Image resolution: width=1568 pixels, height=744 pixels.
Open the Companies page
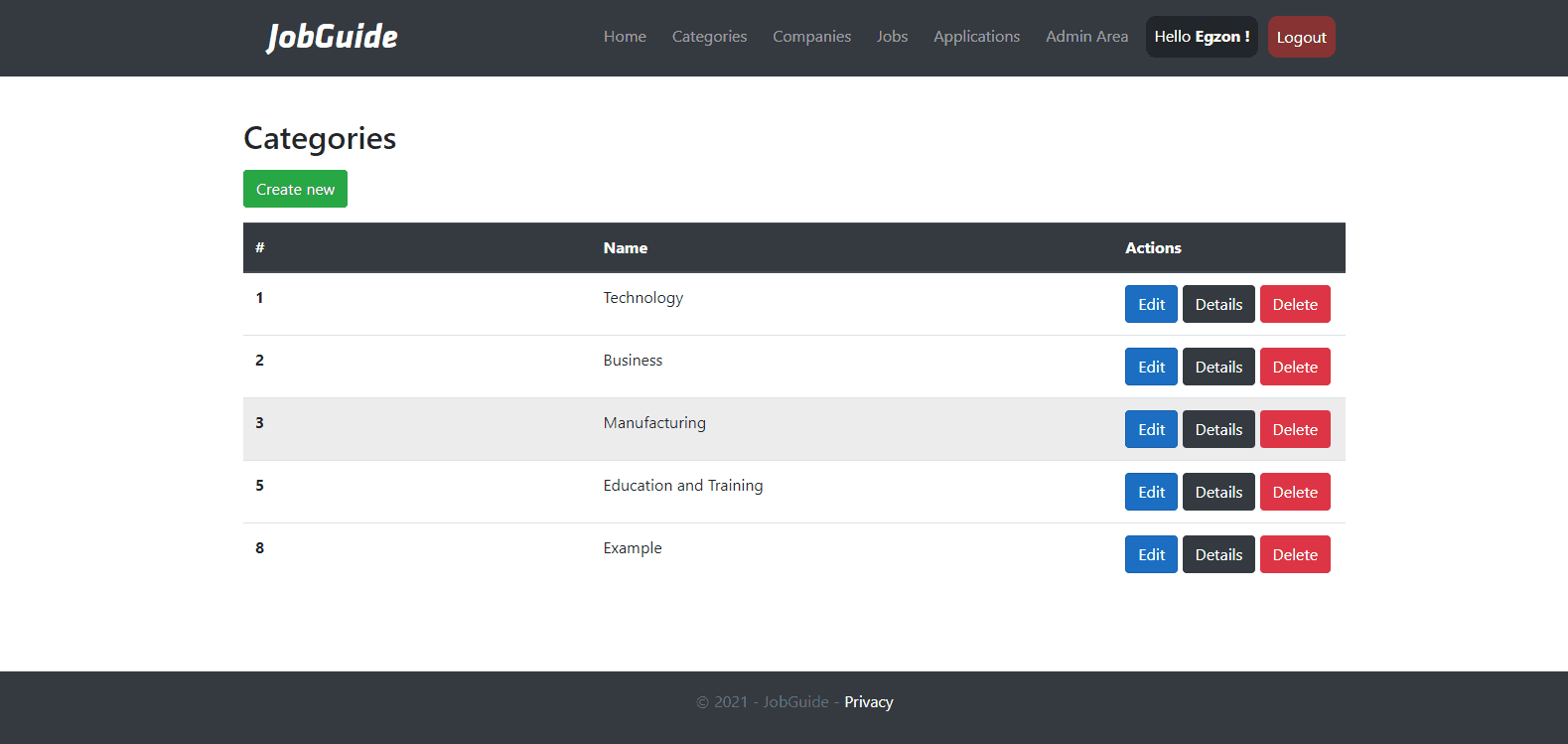[811, 37]
